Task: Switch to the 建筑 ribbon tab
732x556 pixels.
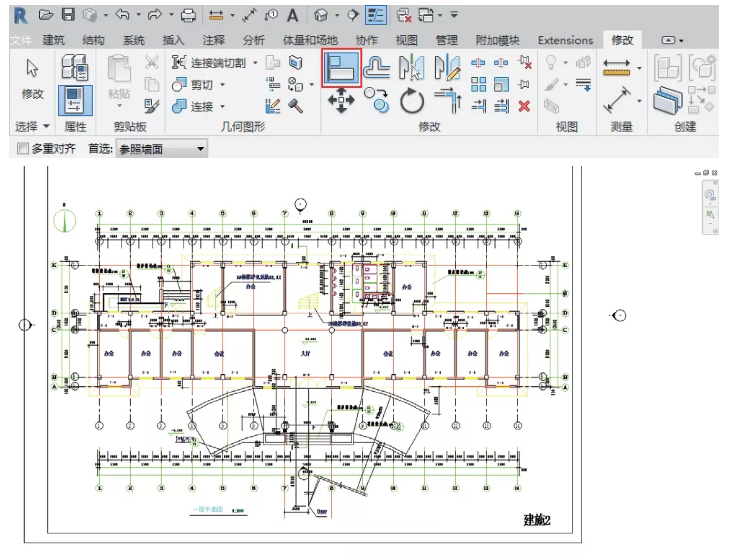Action: coord(54,40)
